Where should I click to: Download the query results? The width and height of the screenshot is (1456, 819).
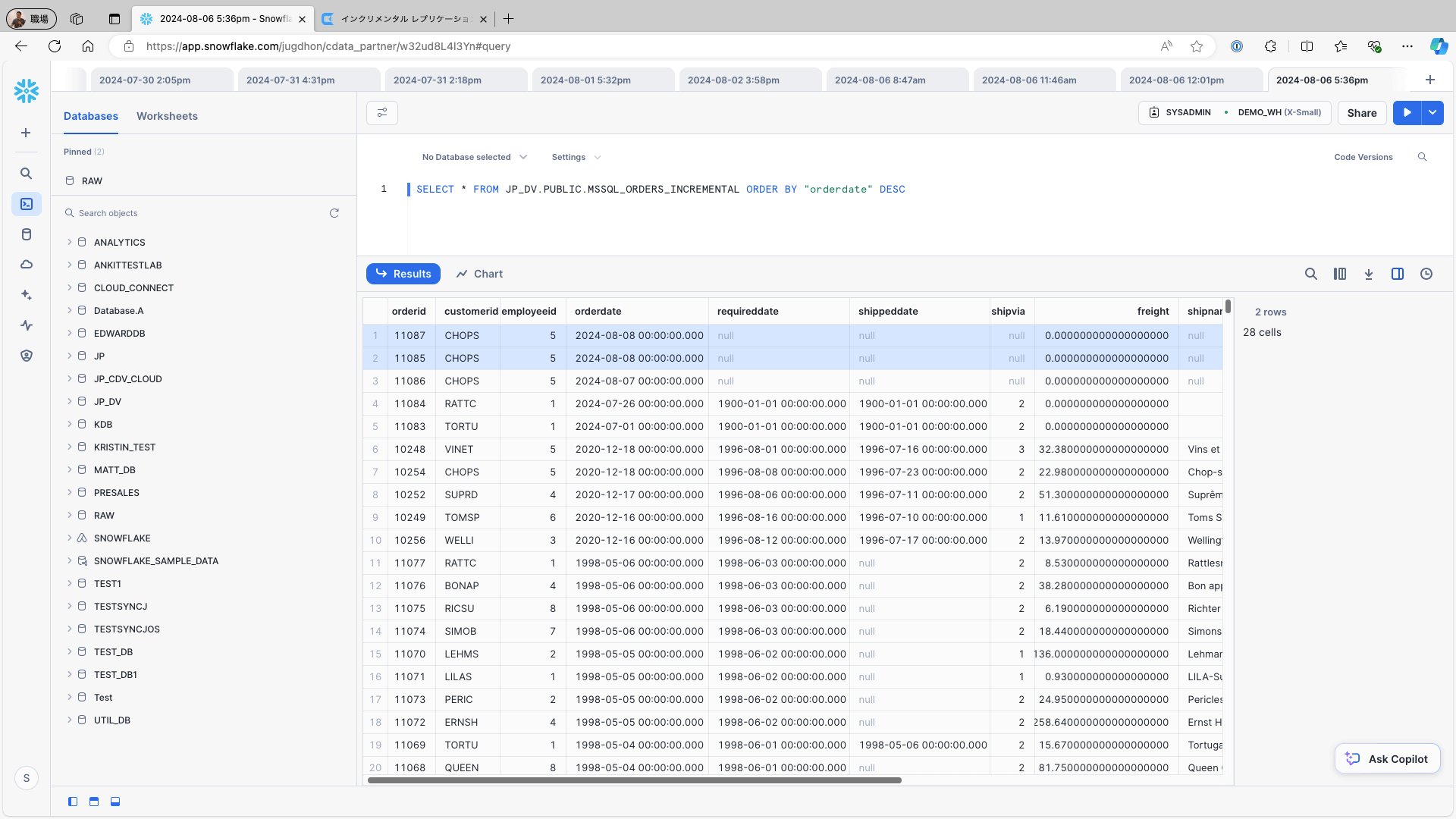(x=1369, y=274)
